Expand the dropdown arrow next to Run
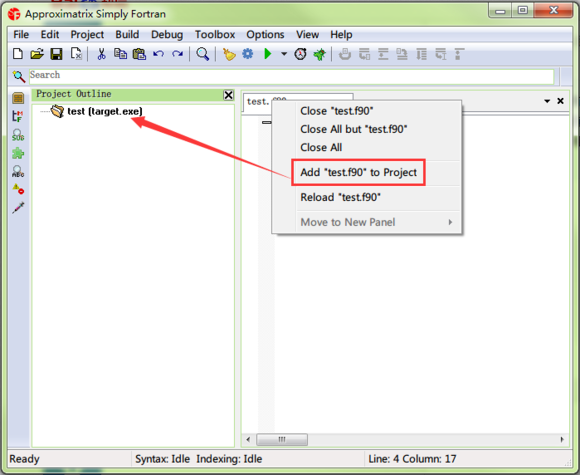580x475 pixels. click(284, 54)
